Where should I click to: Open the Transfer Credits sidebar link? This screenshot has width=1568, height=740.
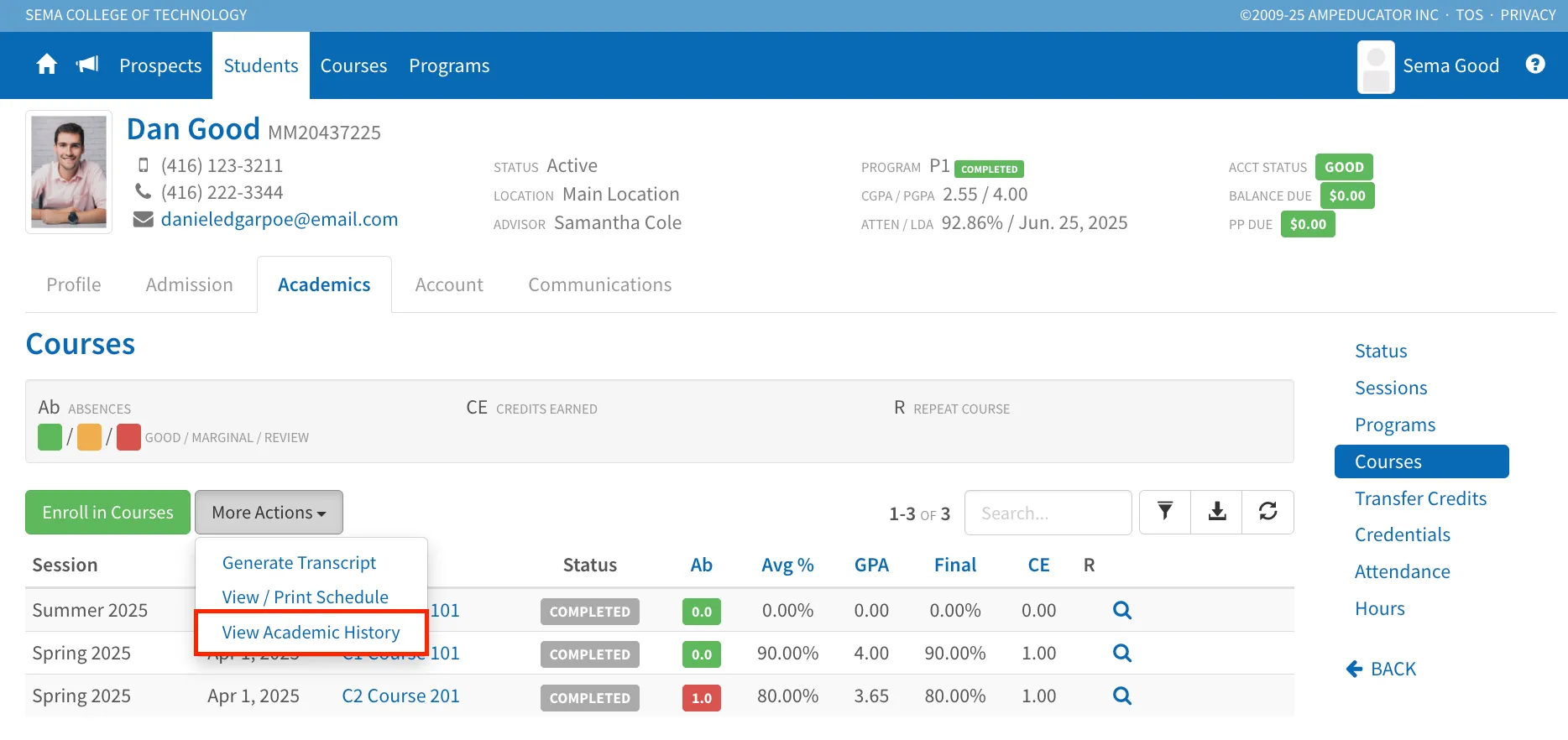[x=1420, y=498]
